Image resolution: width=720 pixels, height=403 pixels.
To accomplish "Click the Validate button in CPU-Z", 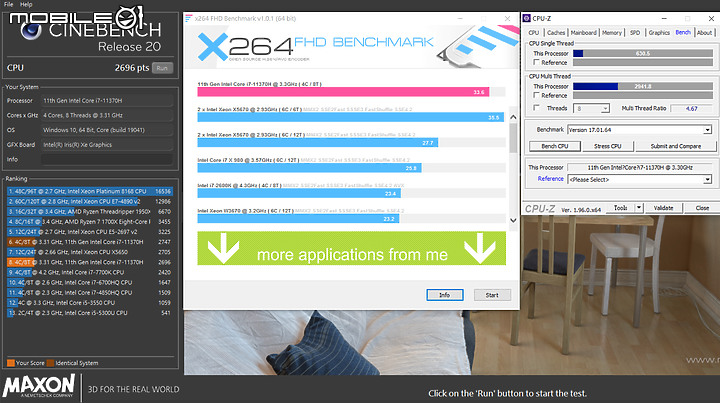I will tap(663, 208).
